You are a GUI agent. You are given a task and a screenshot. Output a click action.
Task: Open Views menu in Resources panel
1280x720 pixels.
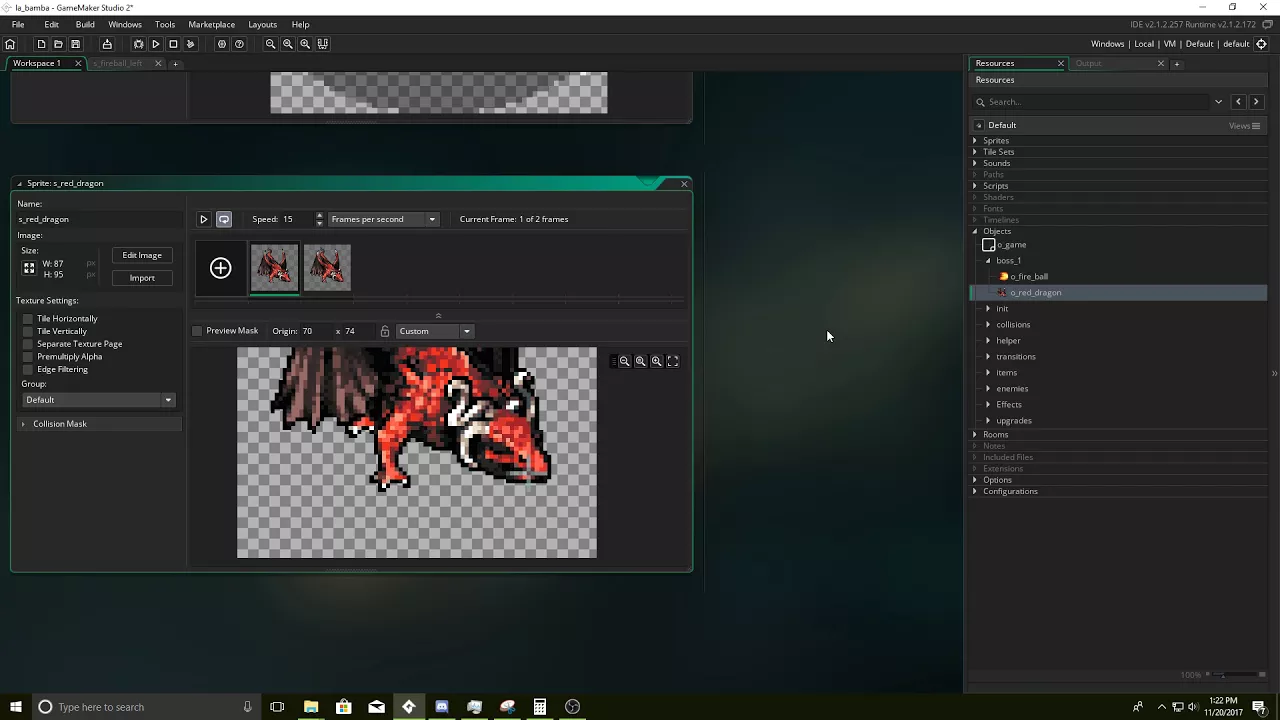(x=1244, y=126)
